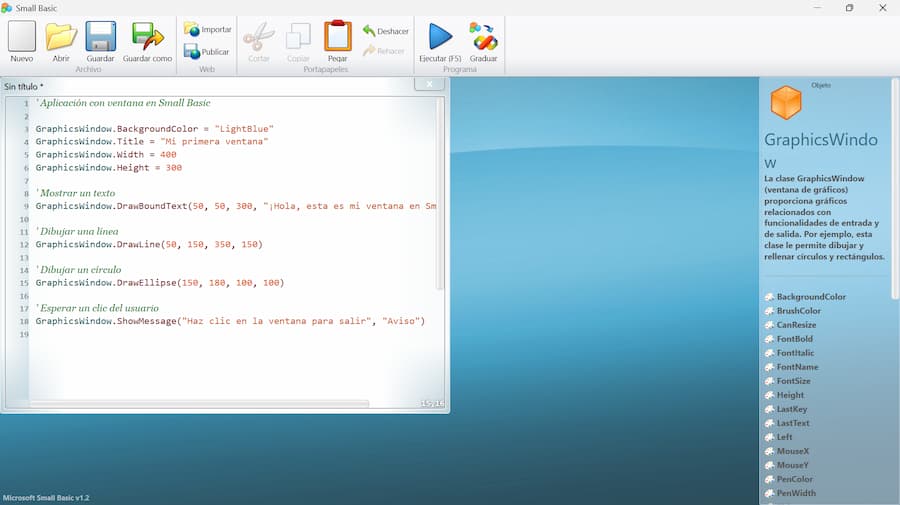Click the Sin título document title
The height and width of the screenshot is (505, 900).
pos(24,87)
